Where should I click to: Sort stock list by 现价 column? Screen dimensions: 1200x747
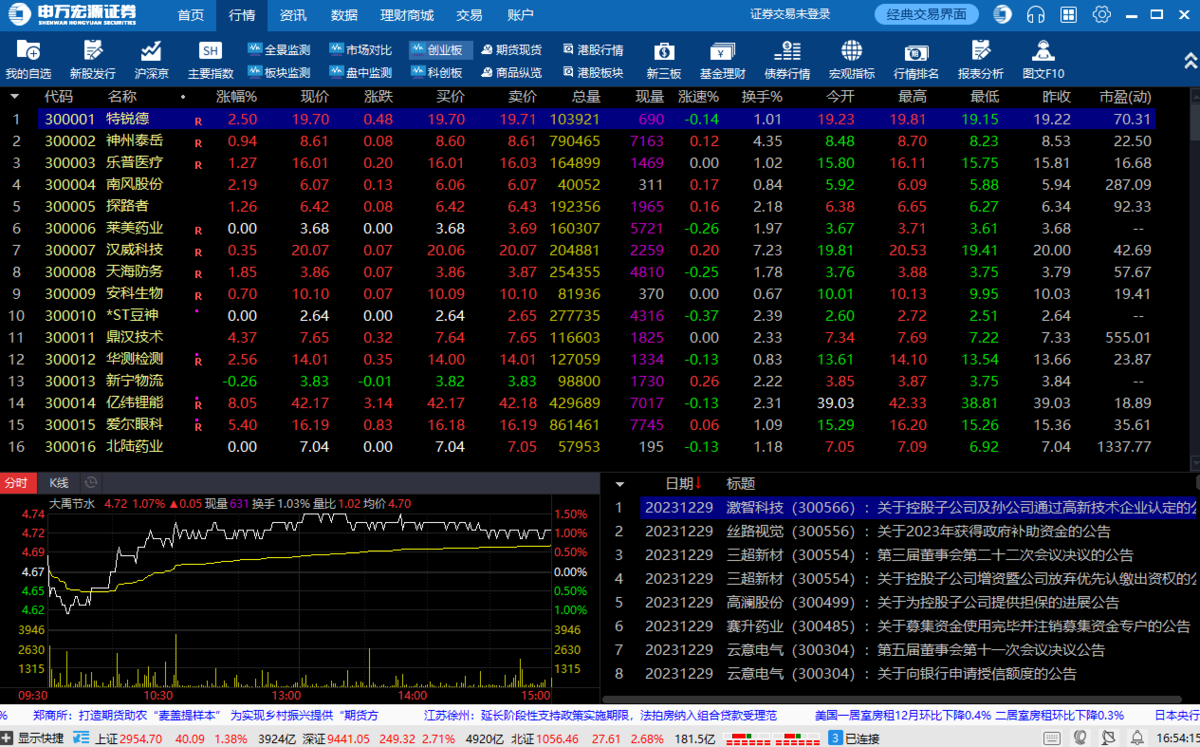click(315, 97)
